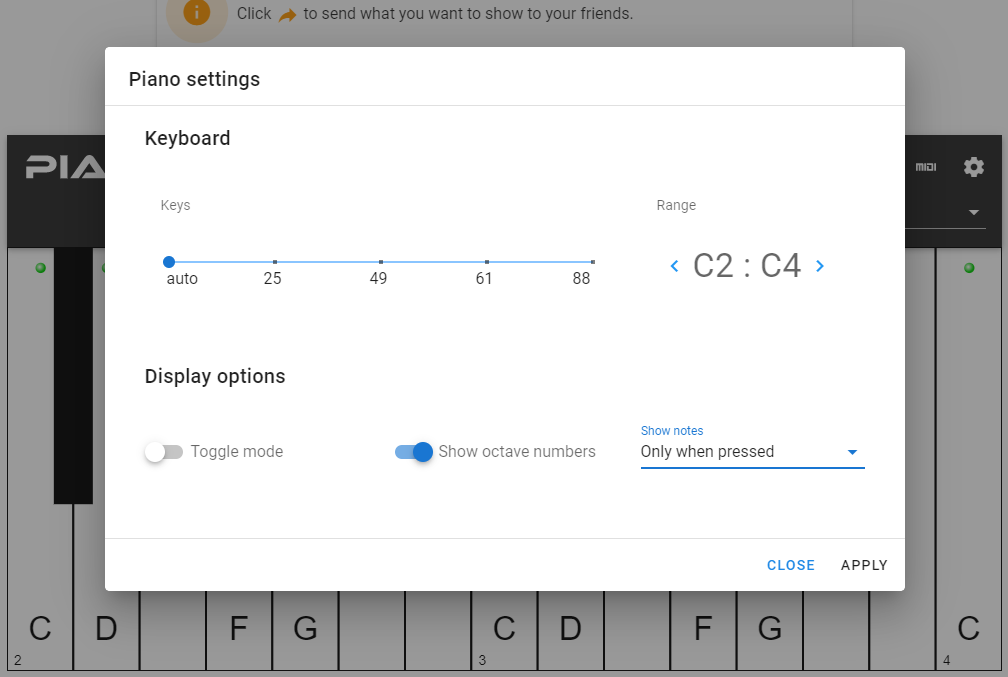Open the Show notes dropdown

point(752,452)
